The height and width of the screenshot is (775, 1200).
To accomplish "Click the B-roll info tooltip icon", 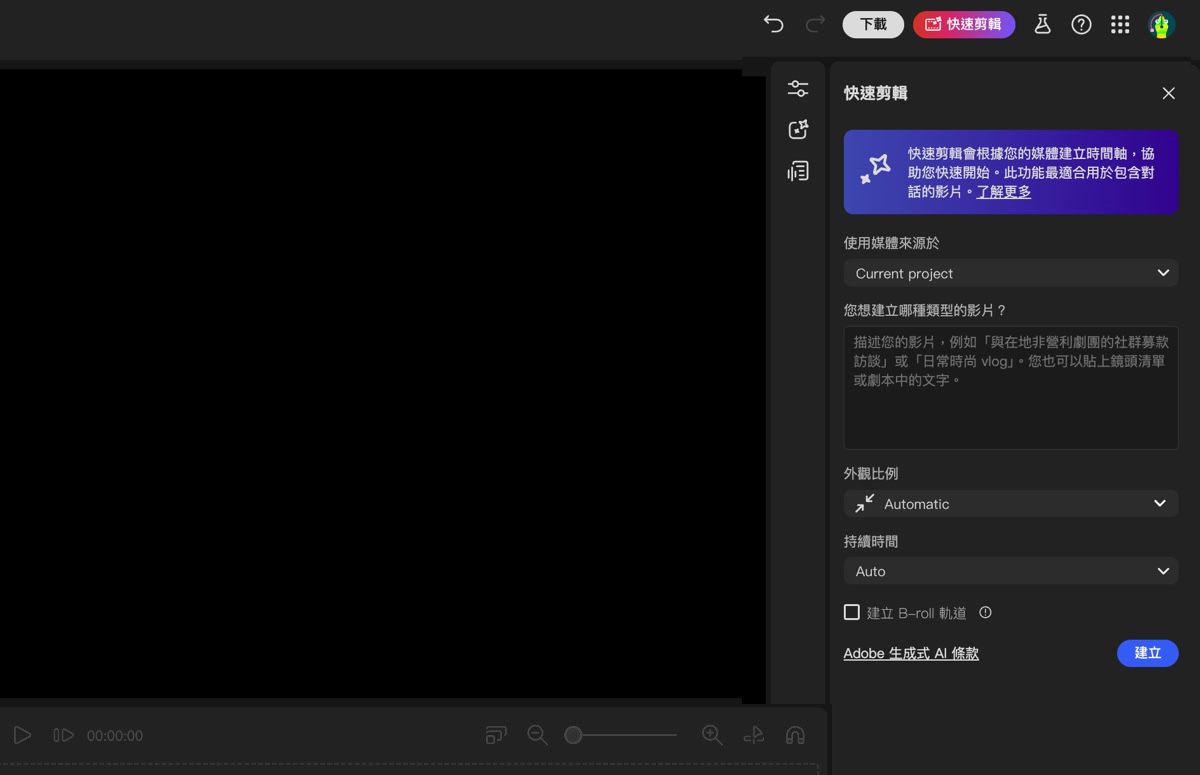I will coord(985,612).
